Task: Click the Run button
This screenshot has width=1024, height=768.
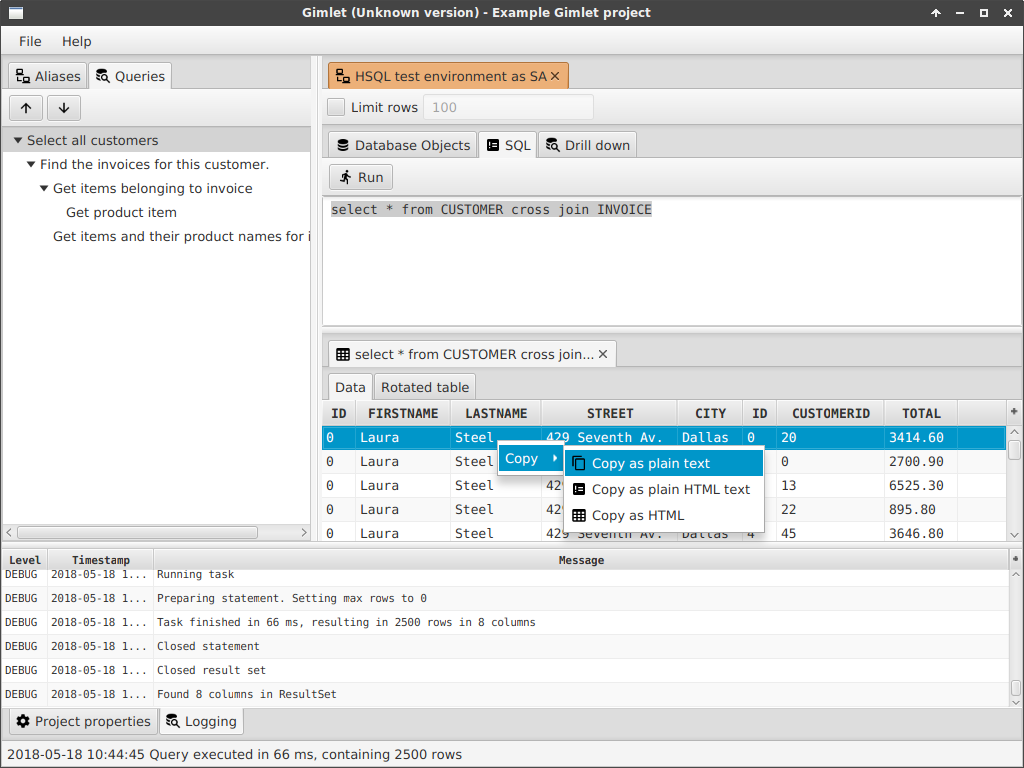Action: pyautogui.click(x=361, y=177)
